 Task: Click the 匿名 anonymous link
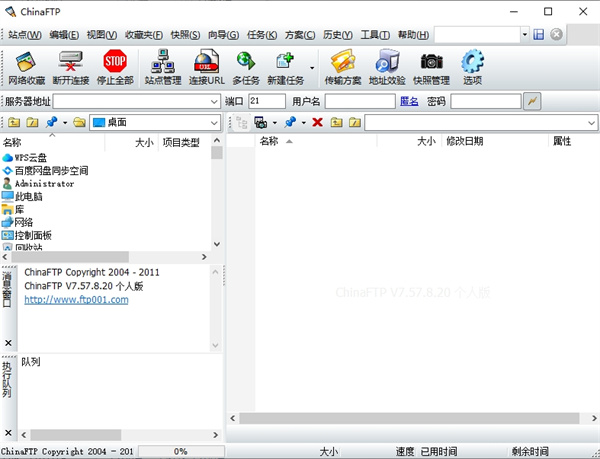tap(409, 101)
